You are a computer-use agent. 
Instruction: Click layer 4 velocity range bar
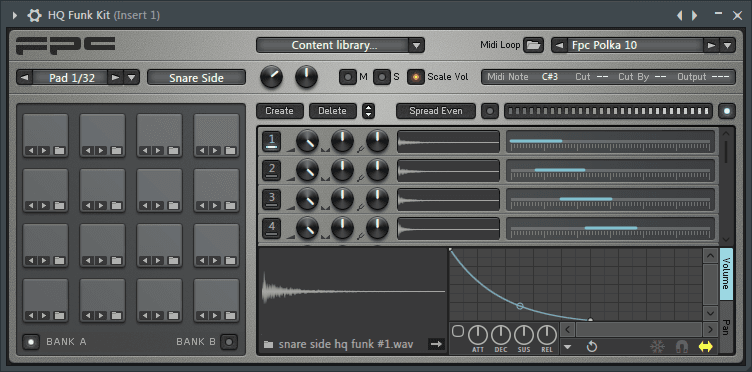coord(611,228)
